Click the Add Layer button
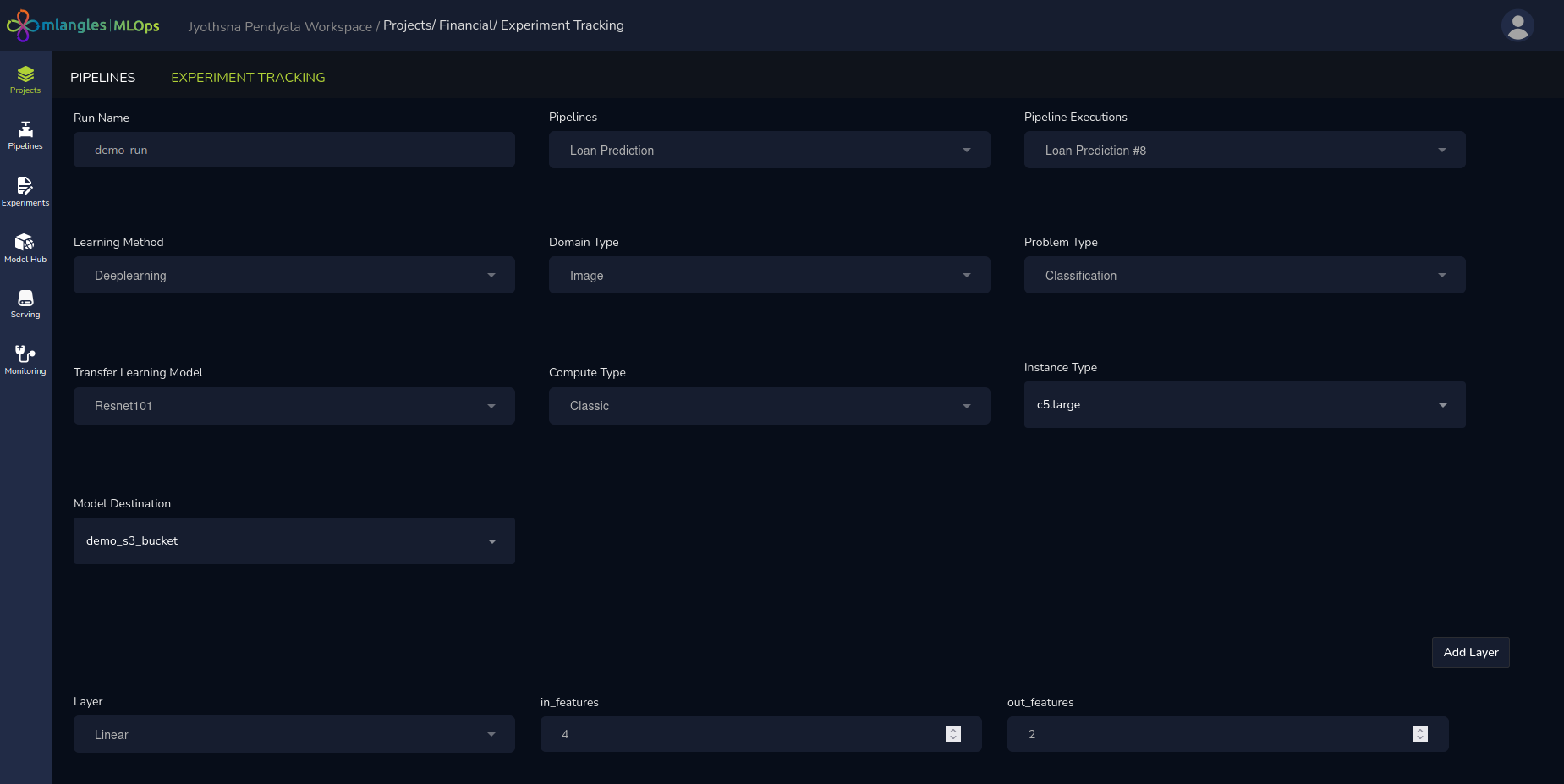 coord(1470,652)
